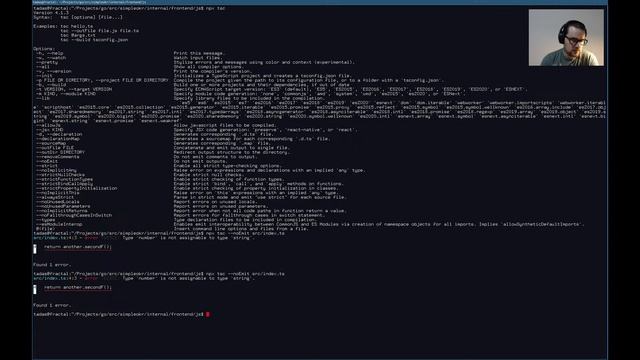Click '-m KIND, --module KIND' option

click(66, 93)
